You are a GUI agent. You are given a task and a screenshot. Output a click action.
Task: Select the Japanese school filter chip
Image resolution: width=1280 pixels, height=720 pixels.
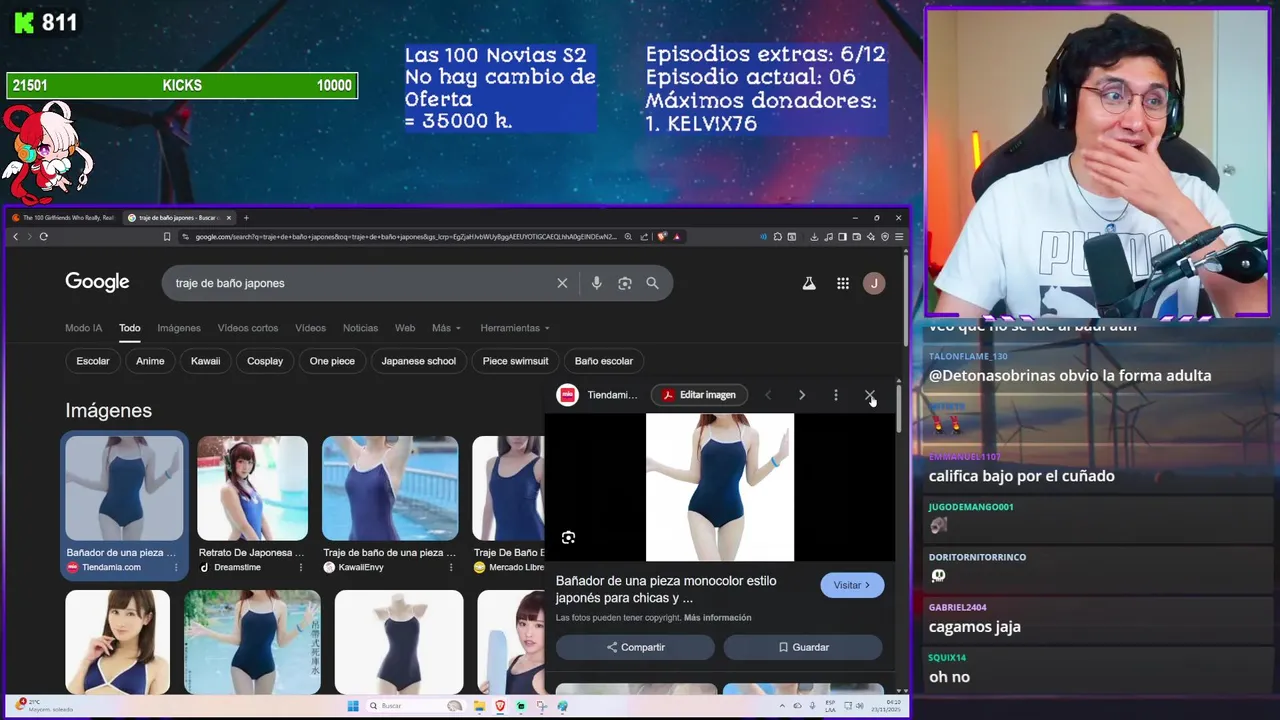[x=419, y=361]
